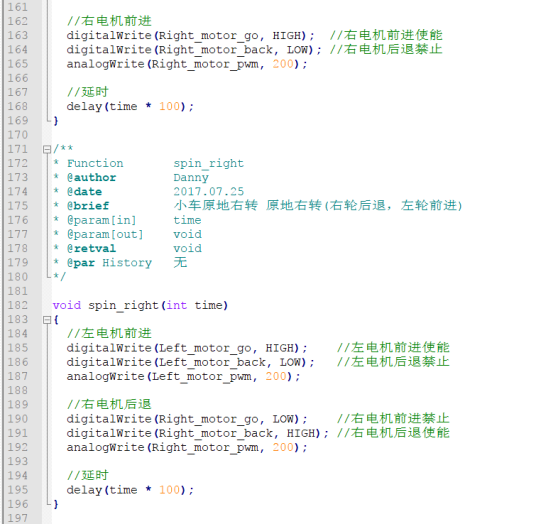Viewport: 554px width, 524px height.
Task: Select line number 163 in the gutter
Action: click(18, 35)
